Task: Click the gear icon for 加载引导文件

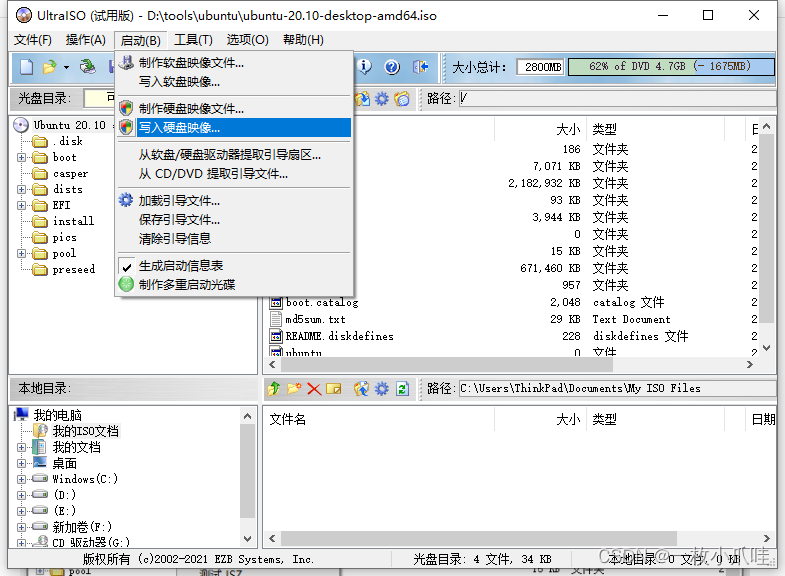Action: click(126, 200)
